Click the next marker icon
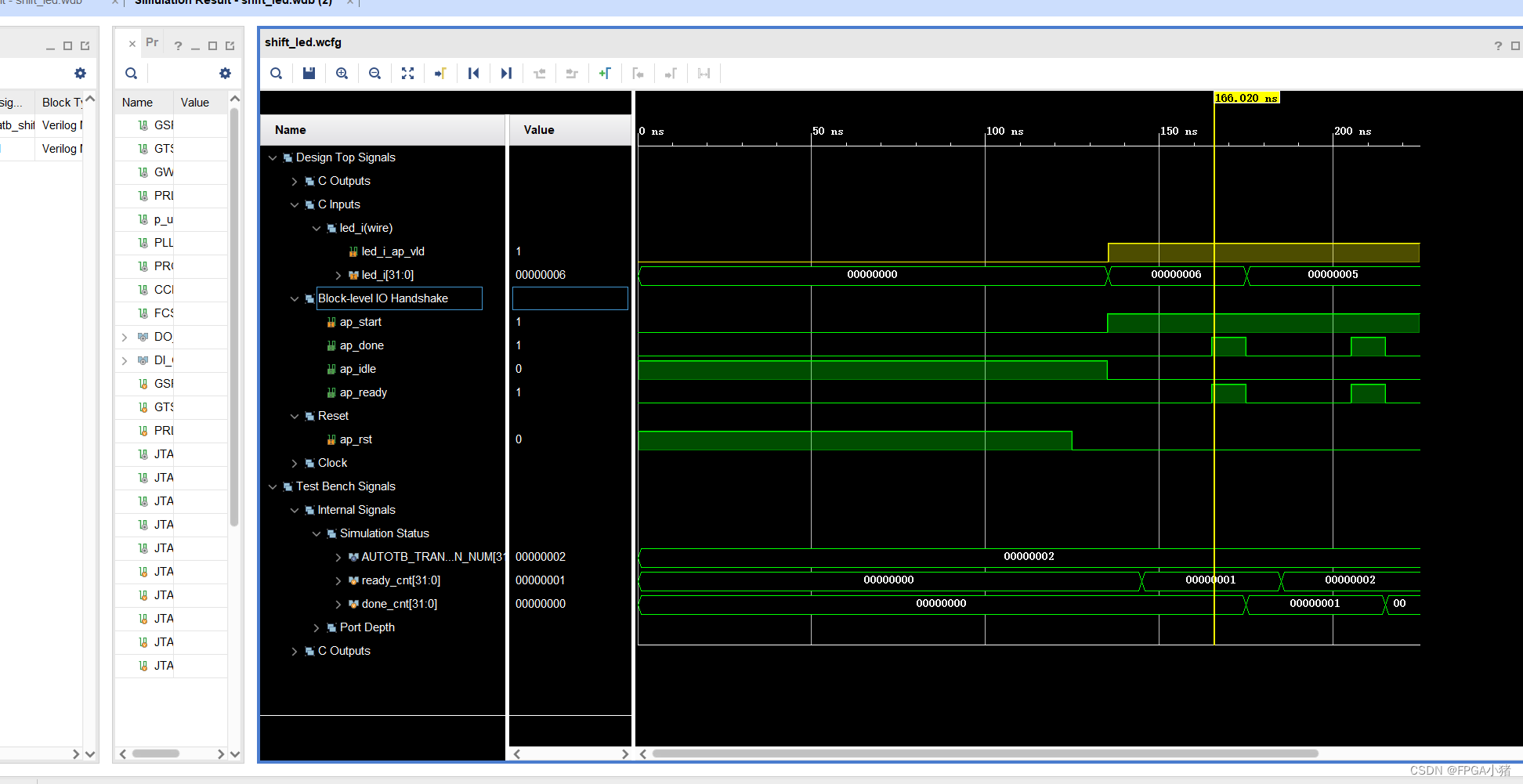The height and width of the screenshot is (784, 1523). pyautogui.click(x=671, y=74)
